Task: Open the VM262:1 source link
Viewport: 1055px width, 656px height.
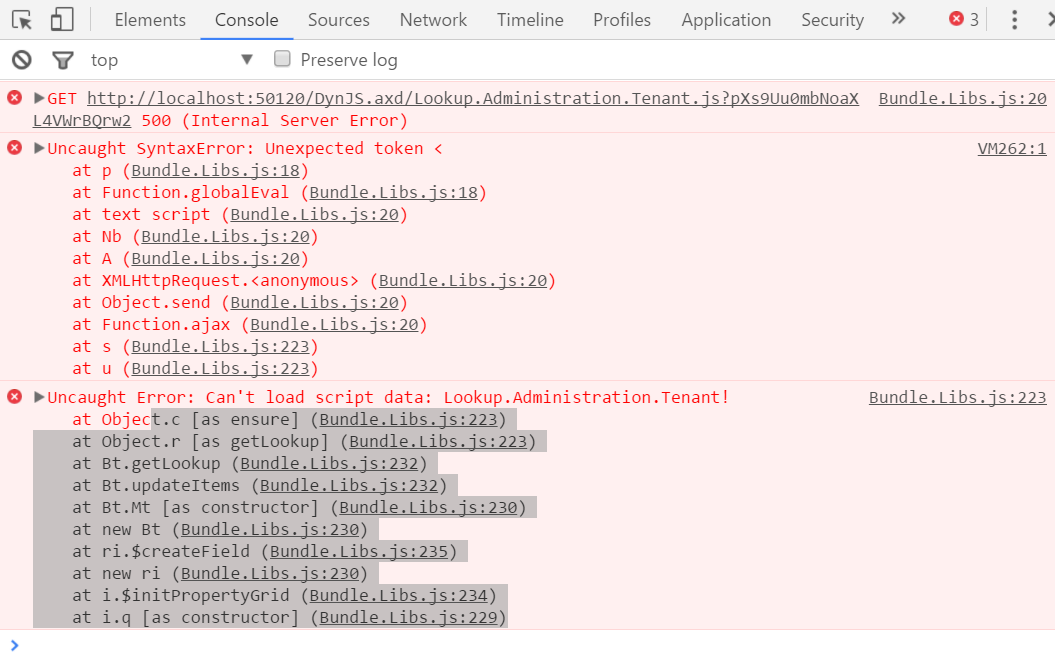Action: [x=1011, y=148]
